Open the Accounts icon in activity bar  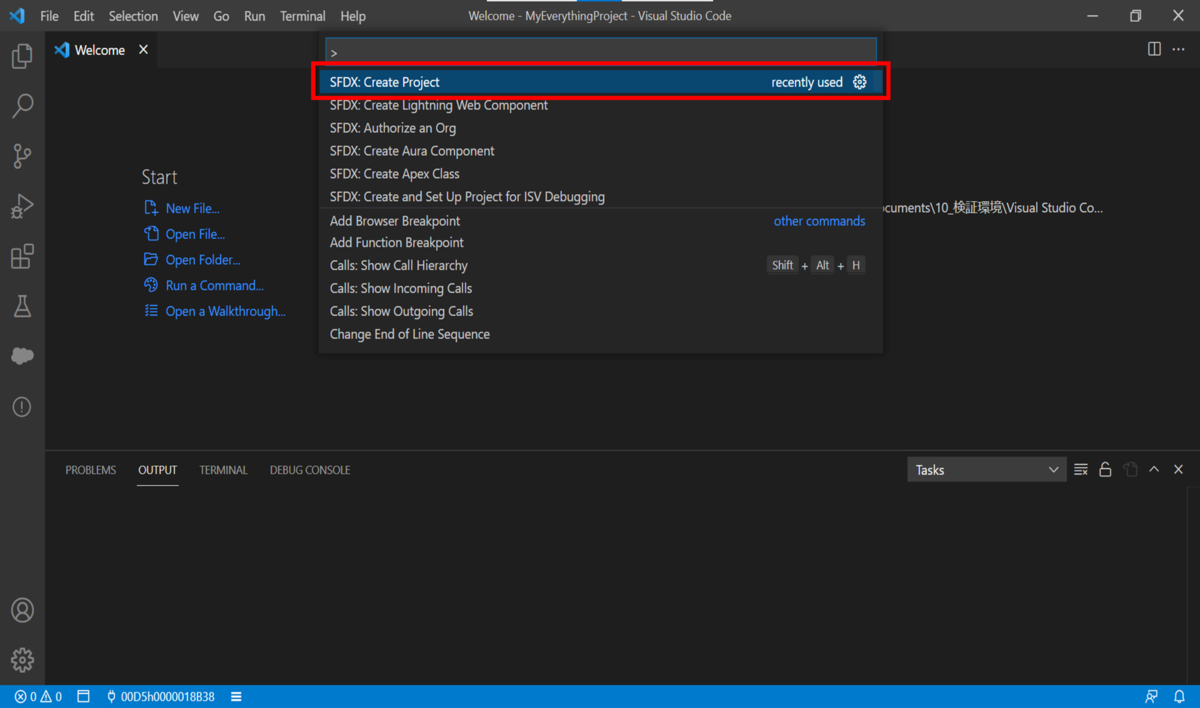[x=22, y=610]
